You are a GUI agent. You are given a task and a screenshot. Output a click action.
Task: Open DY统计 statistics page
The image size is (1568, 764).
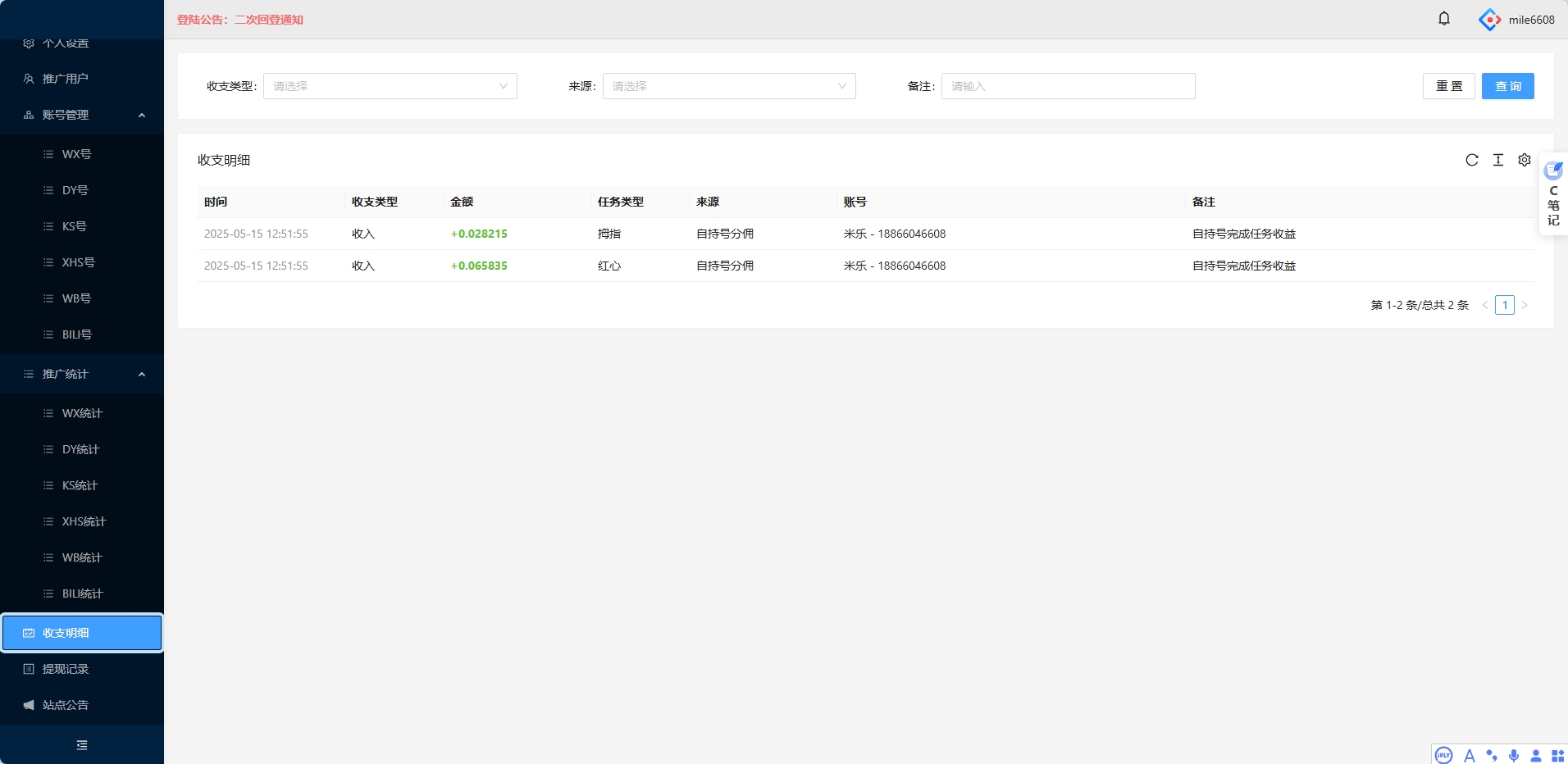[80, 449]
